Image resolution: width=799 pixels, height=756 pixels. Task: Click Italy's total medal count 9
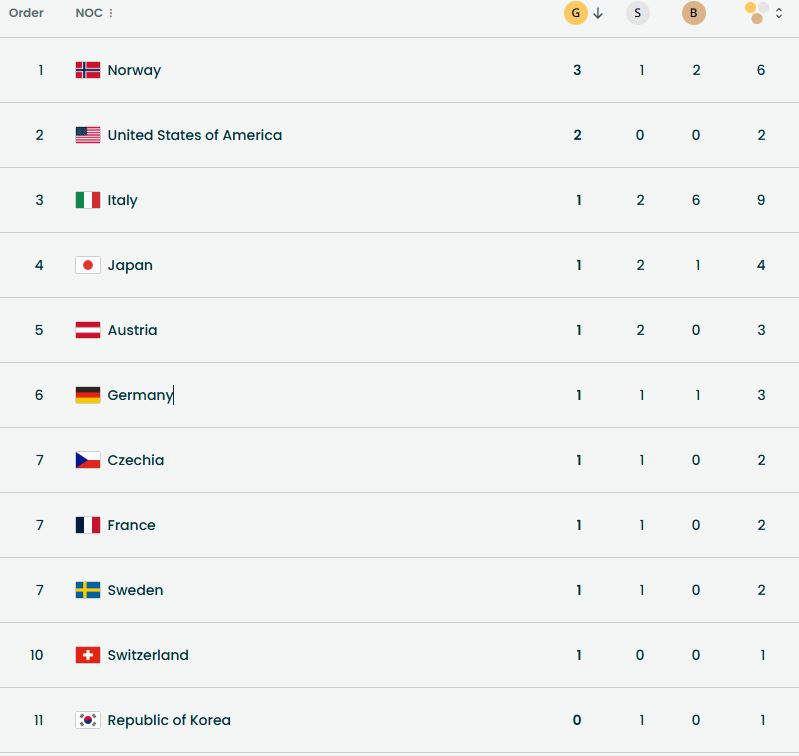761,200
